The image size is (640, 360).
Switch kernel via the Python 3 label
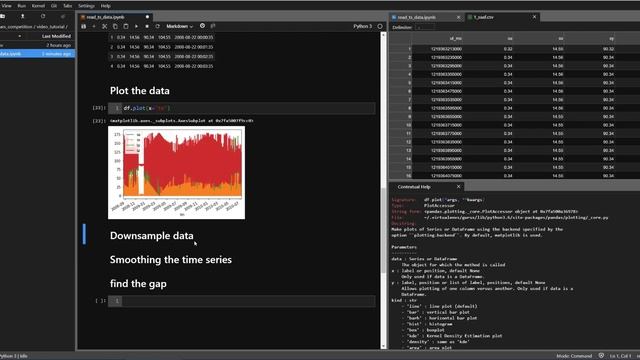pyautogui.click(x=362, y=26)
